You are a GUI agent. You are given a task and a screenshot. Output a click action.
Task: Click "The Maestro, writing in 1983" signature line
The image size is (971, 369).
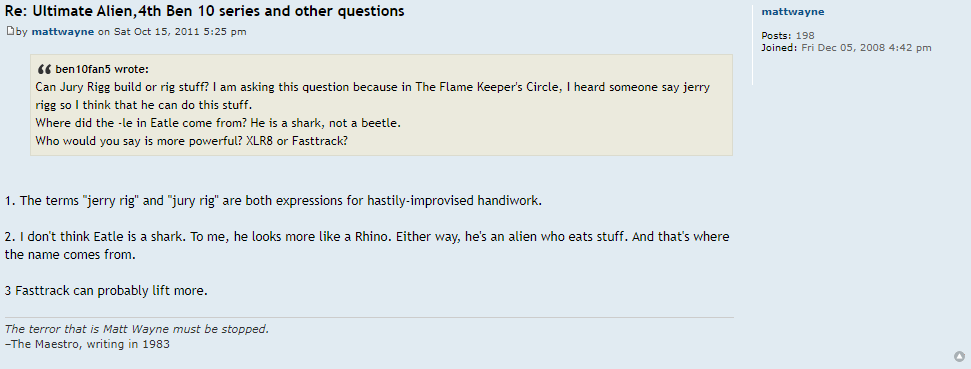(87, 344)
